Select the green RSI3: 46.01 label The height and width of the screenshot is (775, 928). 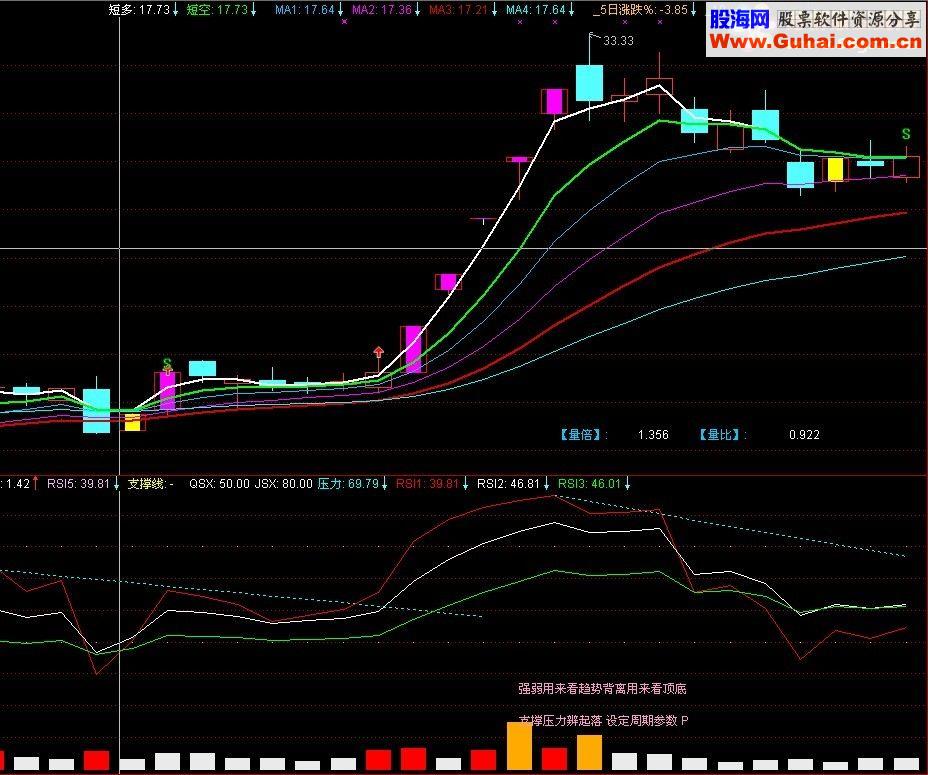point(589,484)
